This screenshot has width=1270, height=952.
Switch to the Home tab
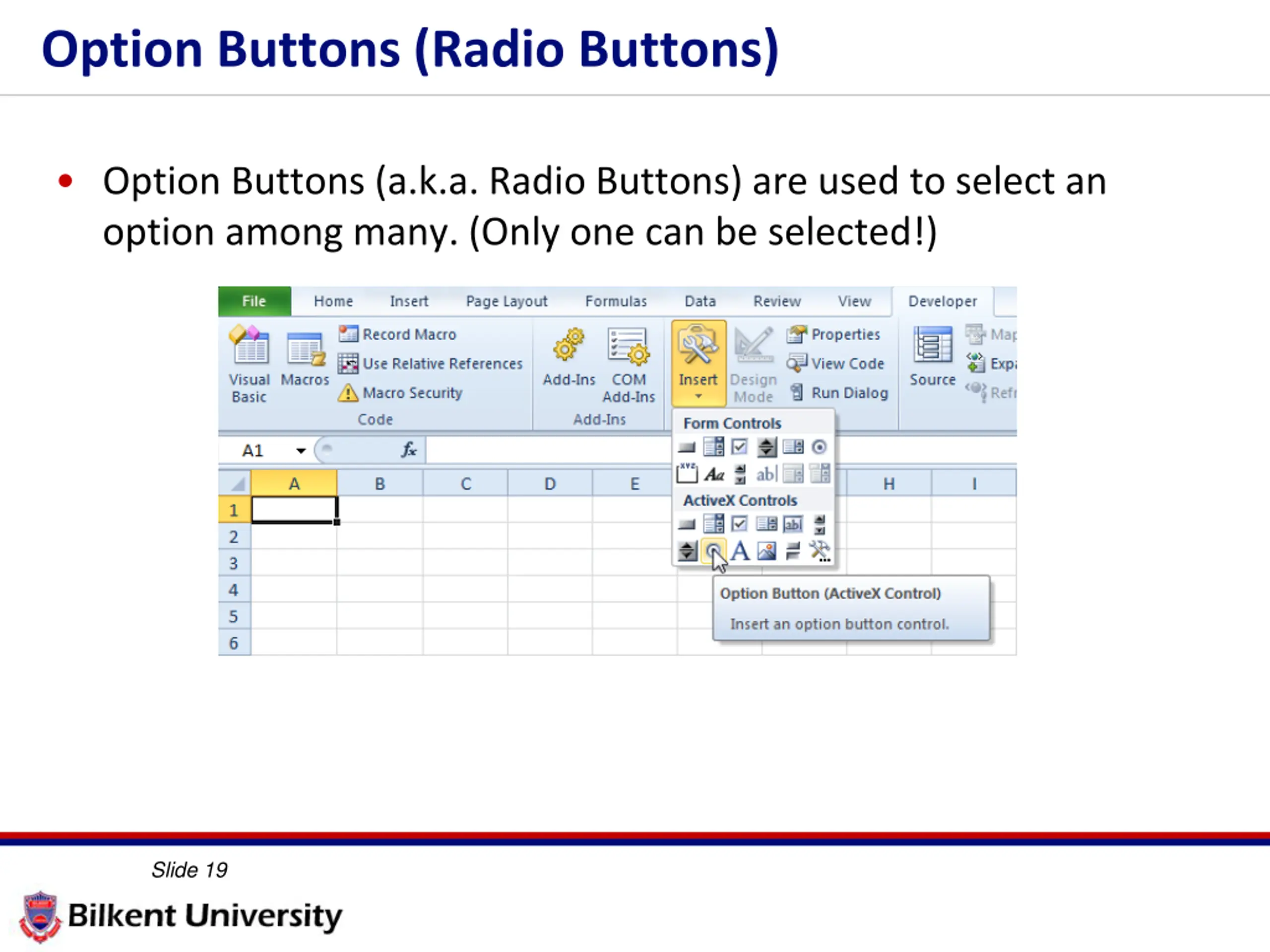coord(333,301)
